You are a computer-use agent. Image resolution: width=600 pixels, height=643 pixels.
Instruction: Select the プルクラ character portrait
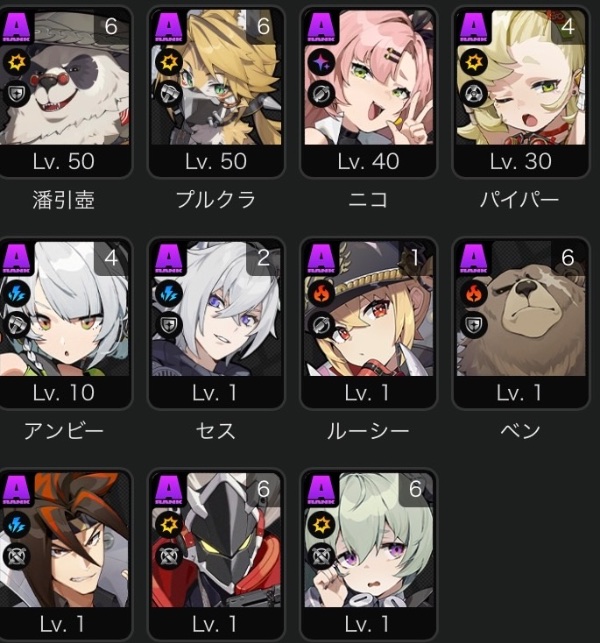tap(216, 78)
